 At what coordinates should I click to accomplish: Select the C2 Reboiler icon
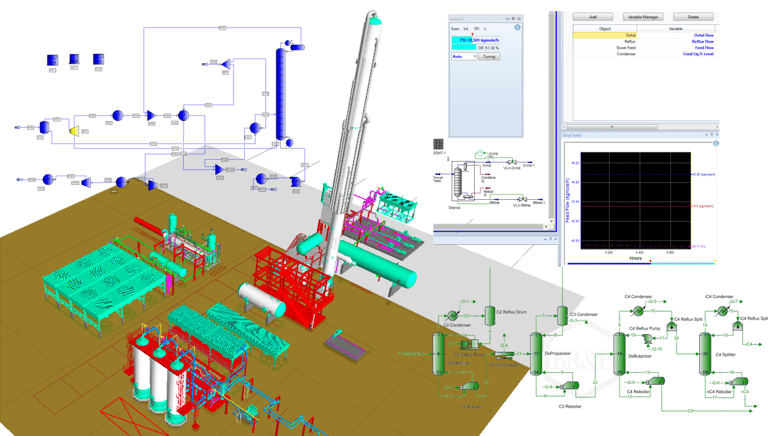point(470,386)
